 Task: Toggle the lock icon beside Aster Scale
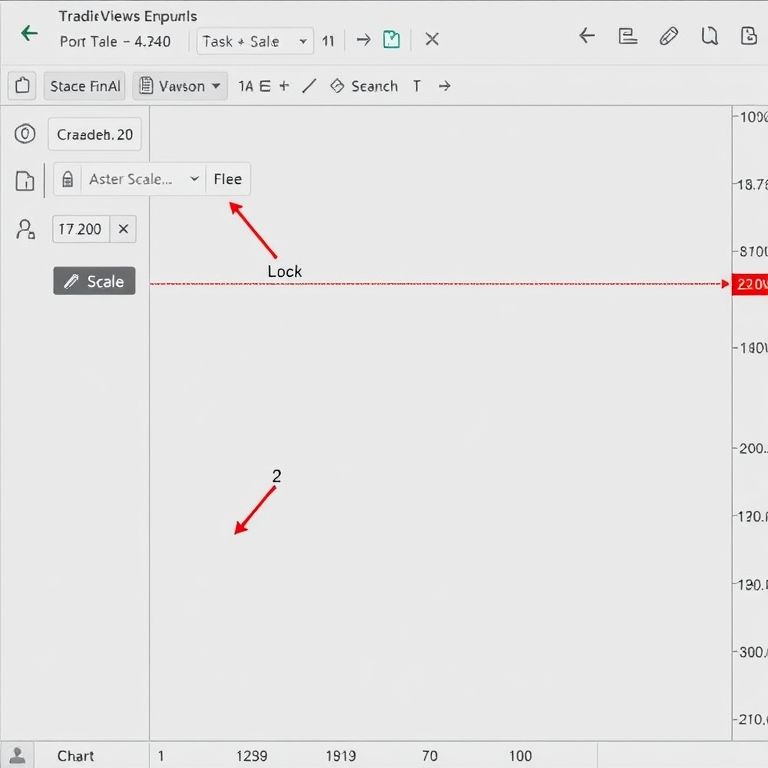click(67, 180)
